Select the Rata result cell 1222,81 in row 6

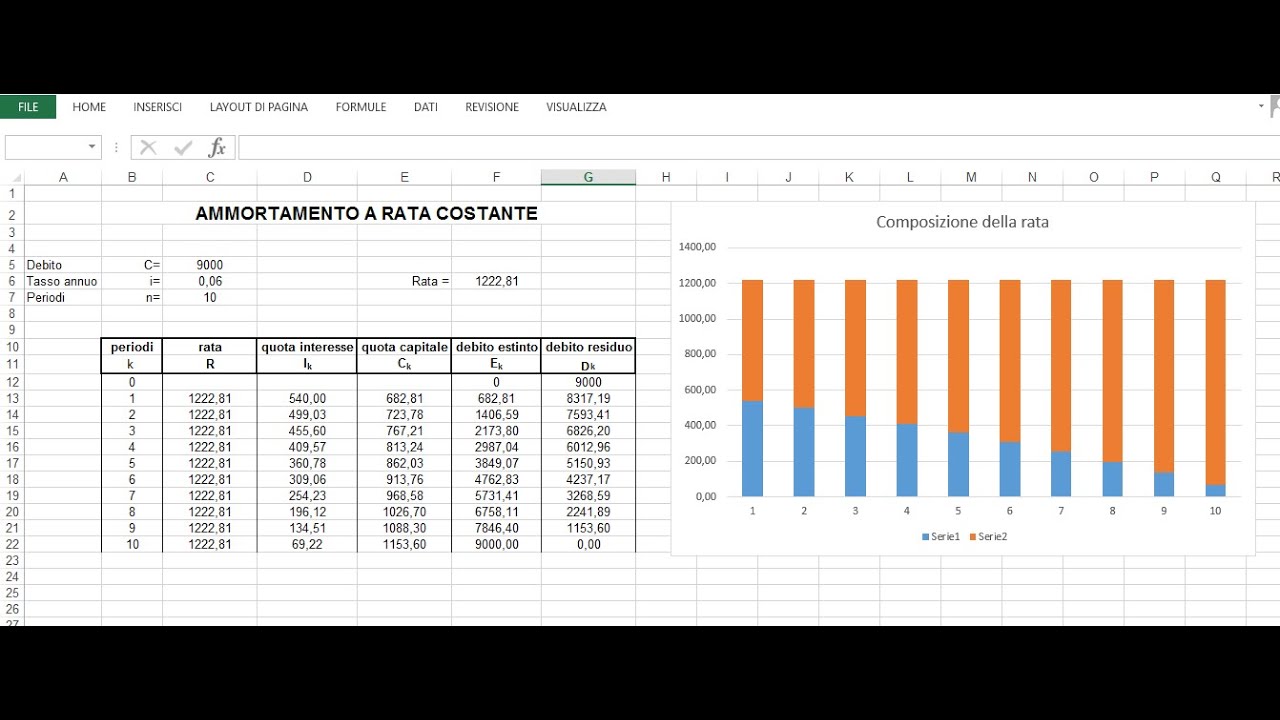click(x=497, y=281)
